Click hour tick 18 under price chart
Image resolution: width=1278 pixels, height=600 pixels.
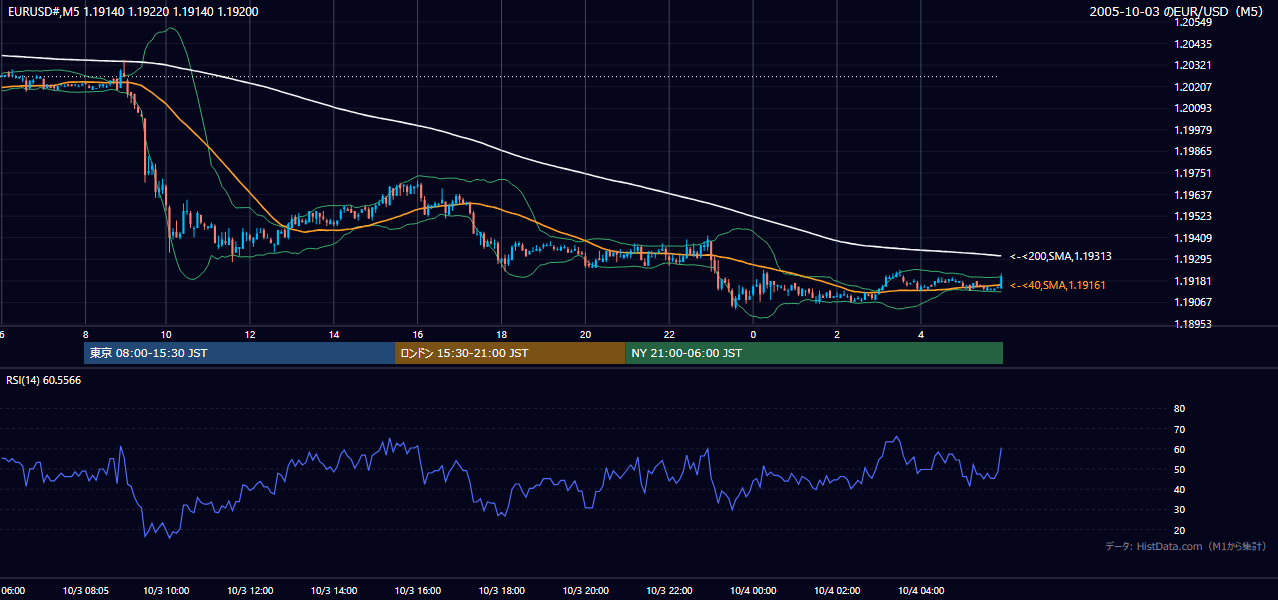tap(502, 334)
